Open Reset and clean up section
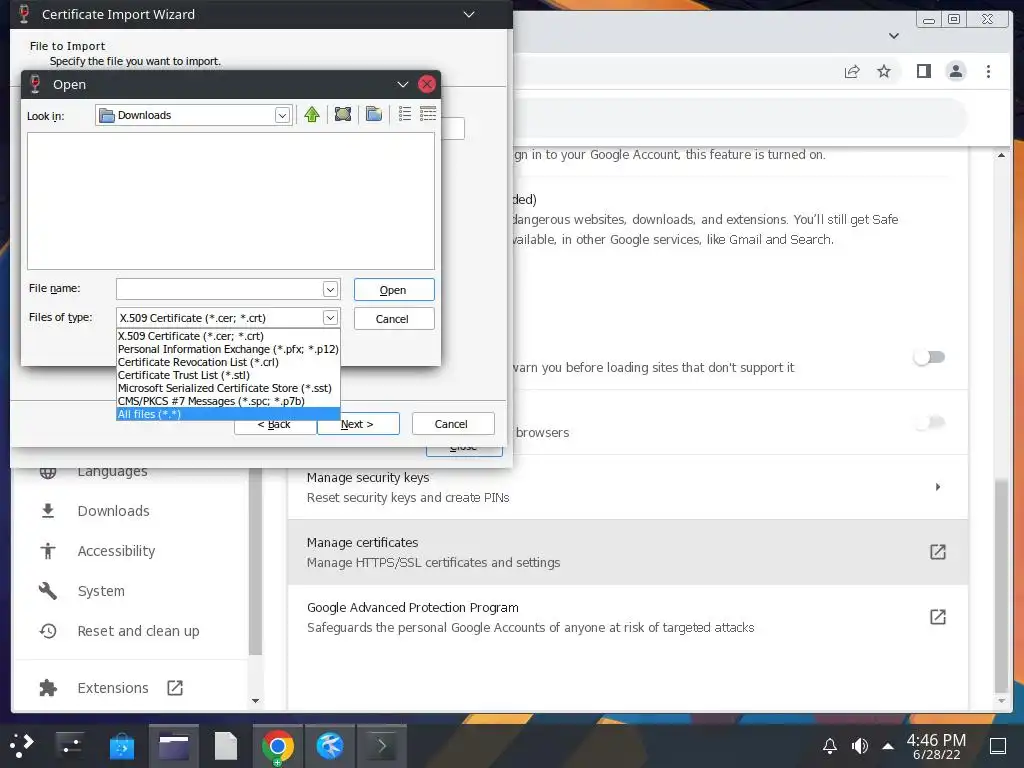The width and height of the screenshot is (1024, 768). point(138,631)
